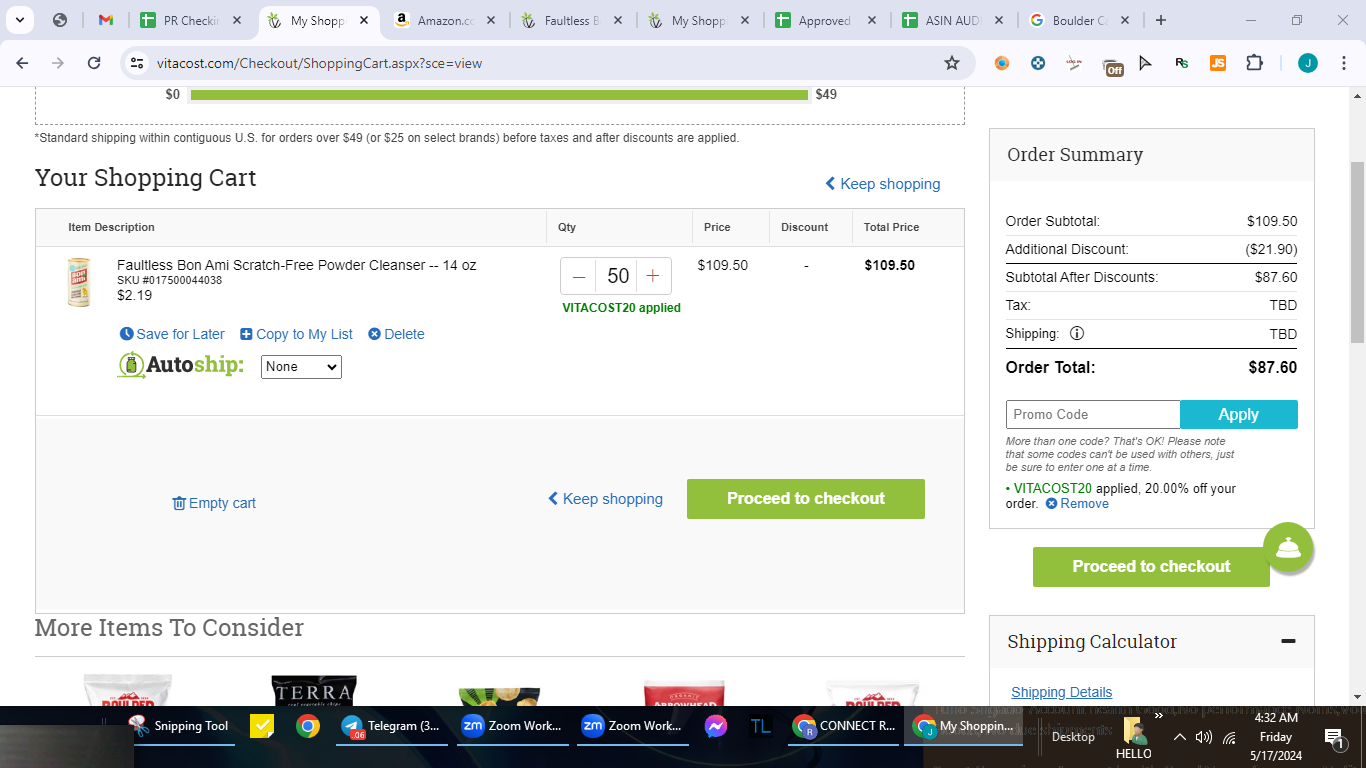Viewport: 1366px width, 768px height.
Task: Click the extension icon with Off badge
Action: [1112, 66]
